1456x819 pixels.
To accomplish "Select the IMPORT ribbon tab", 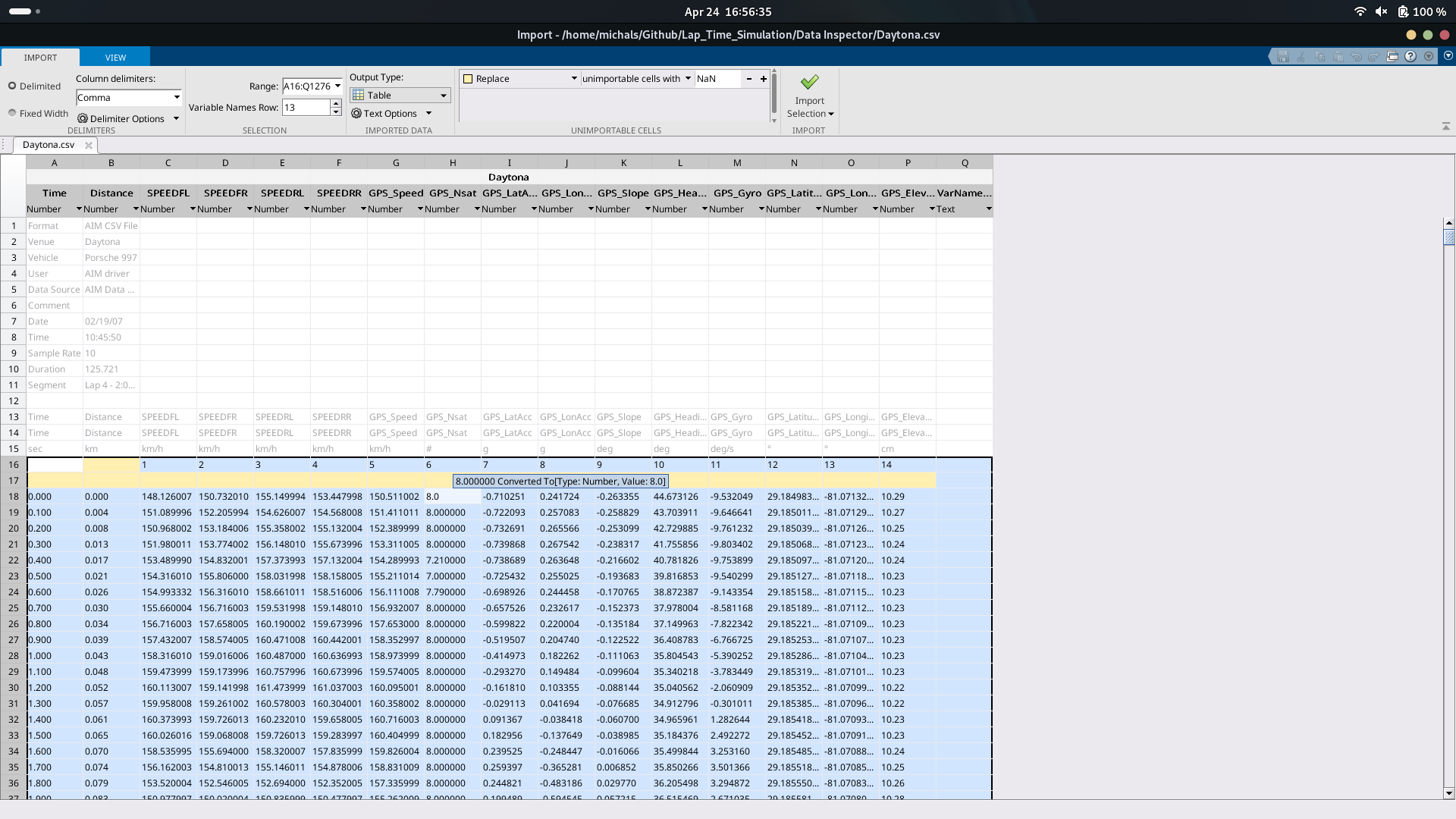I will point(40,57).
